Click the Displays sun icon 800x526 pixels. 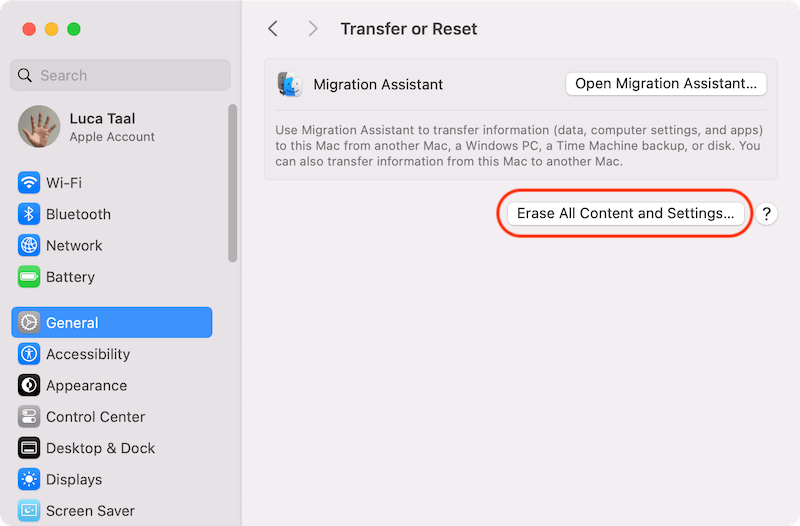pos(29,480)
